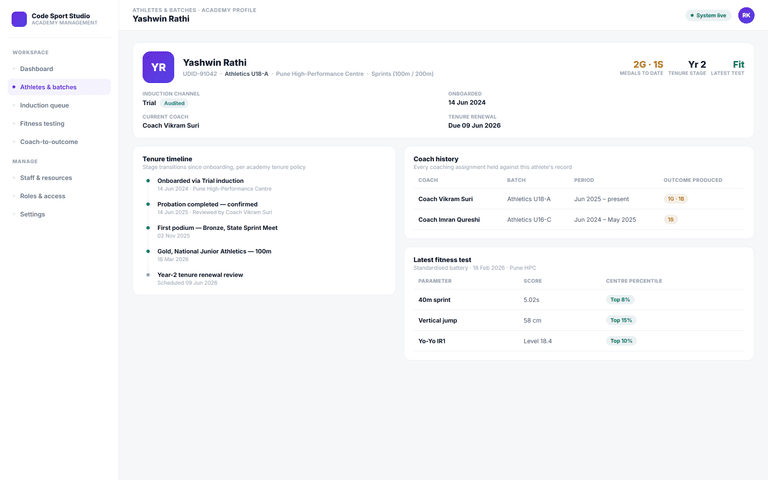
Task: Click current coach Coach Vikram Suri value
Action: pyautogui.click(x=171, y=126)
